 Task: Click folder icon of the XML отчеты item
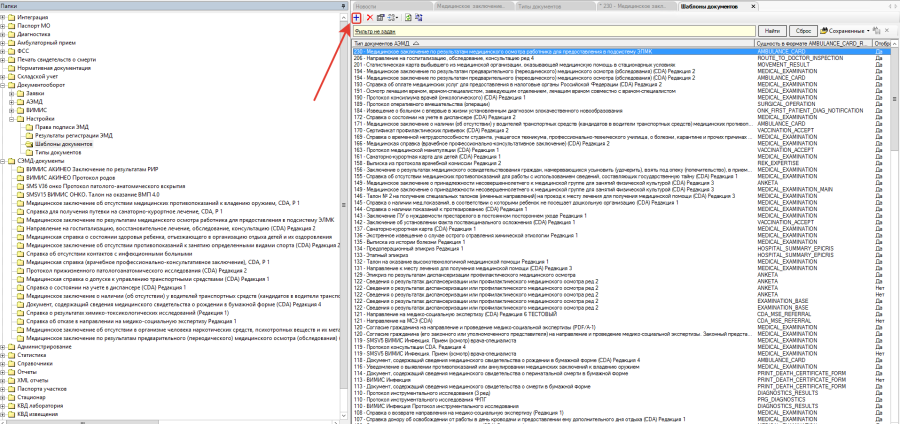point(12,380)
